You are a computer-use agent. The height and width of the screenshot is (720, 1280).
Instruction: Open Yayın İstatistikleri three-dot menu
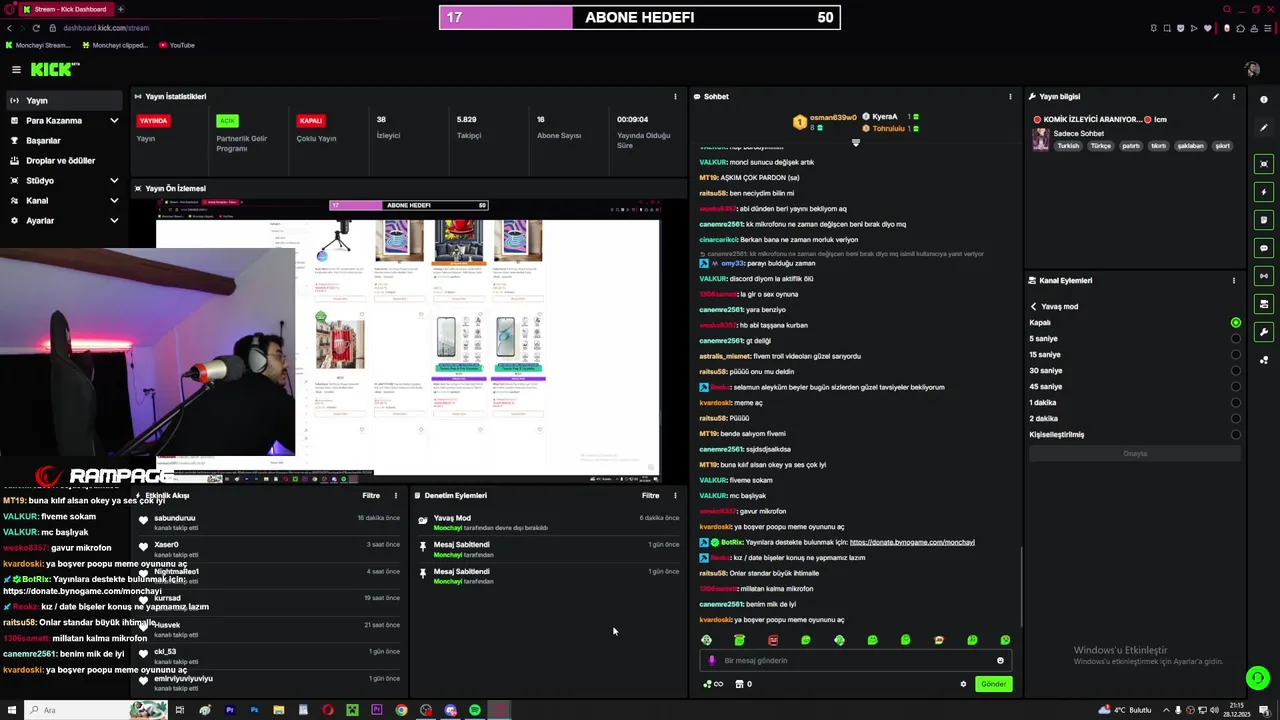(675, 97)
